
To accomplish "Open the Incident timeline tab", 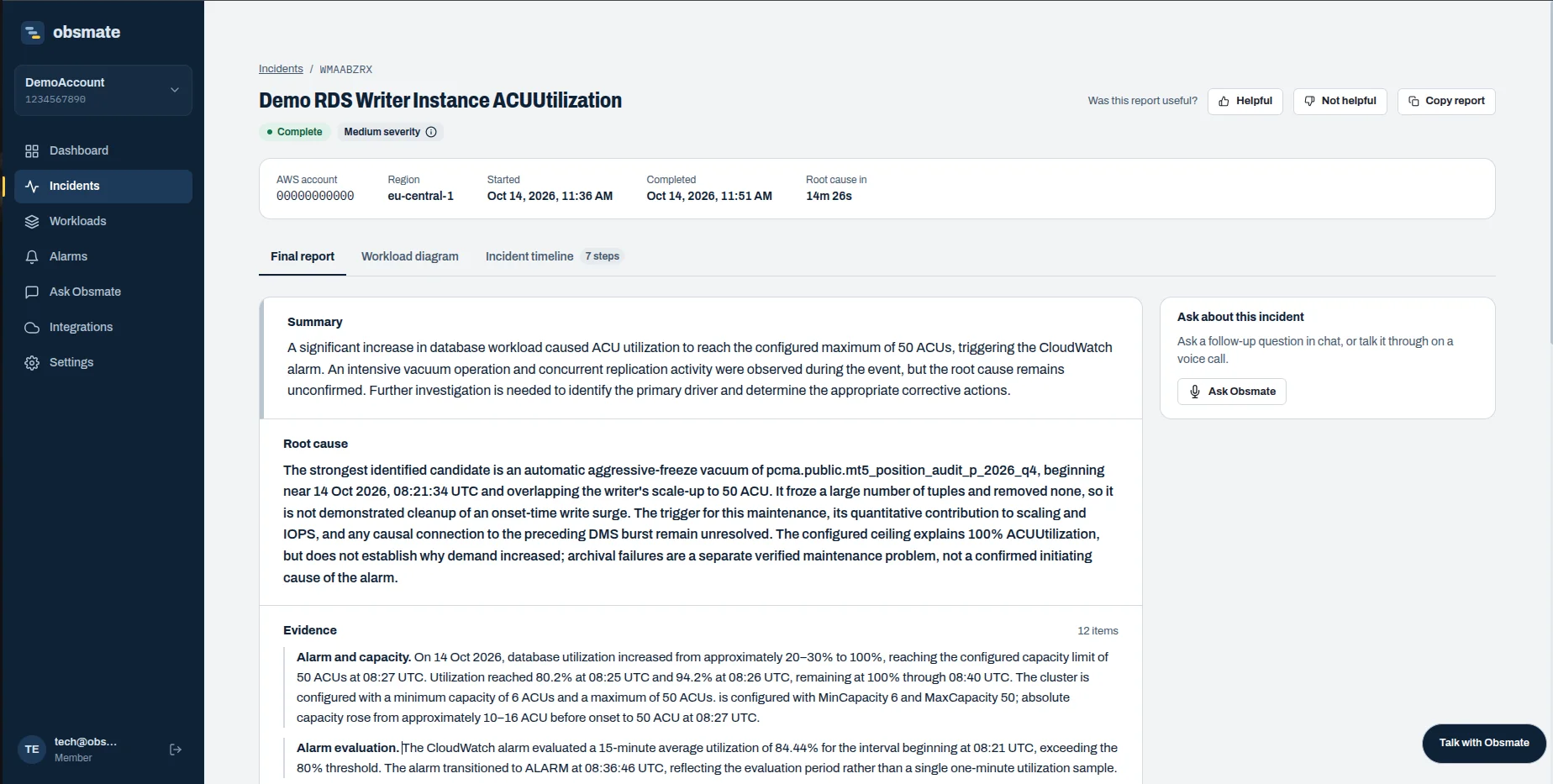I will (x=553, y=256).
